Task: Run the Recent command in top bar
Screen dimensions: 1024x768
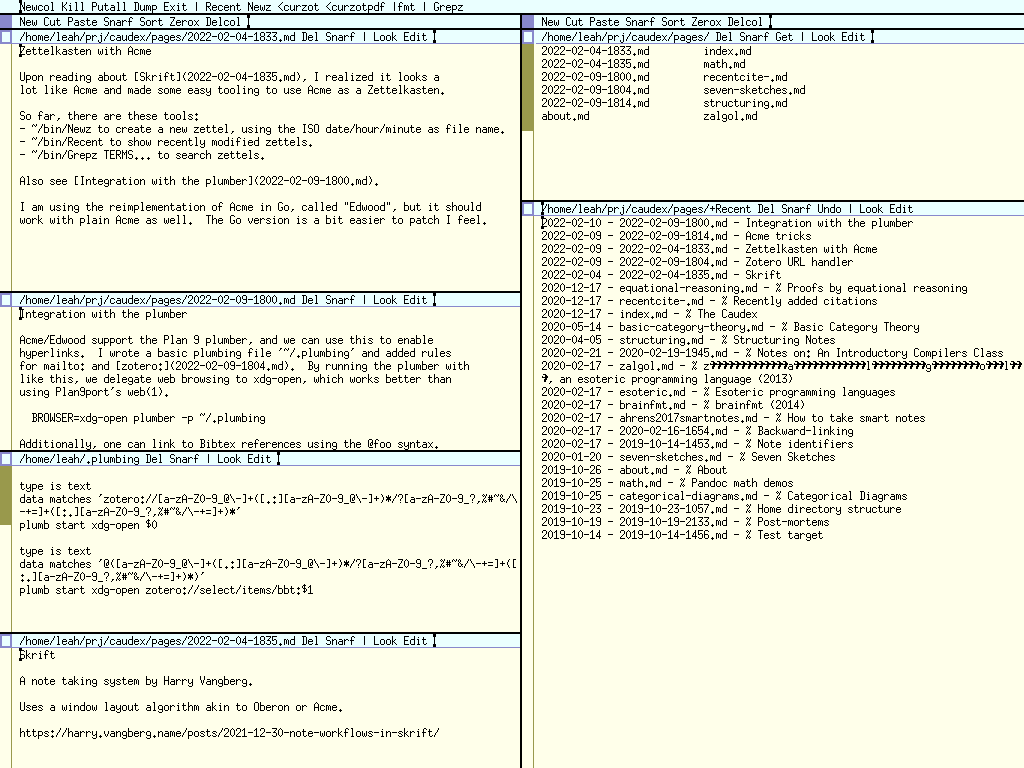Action: coord(223,7)
